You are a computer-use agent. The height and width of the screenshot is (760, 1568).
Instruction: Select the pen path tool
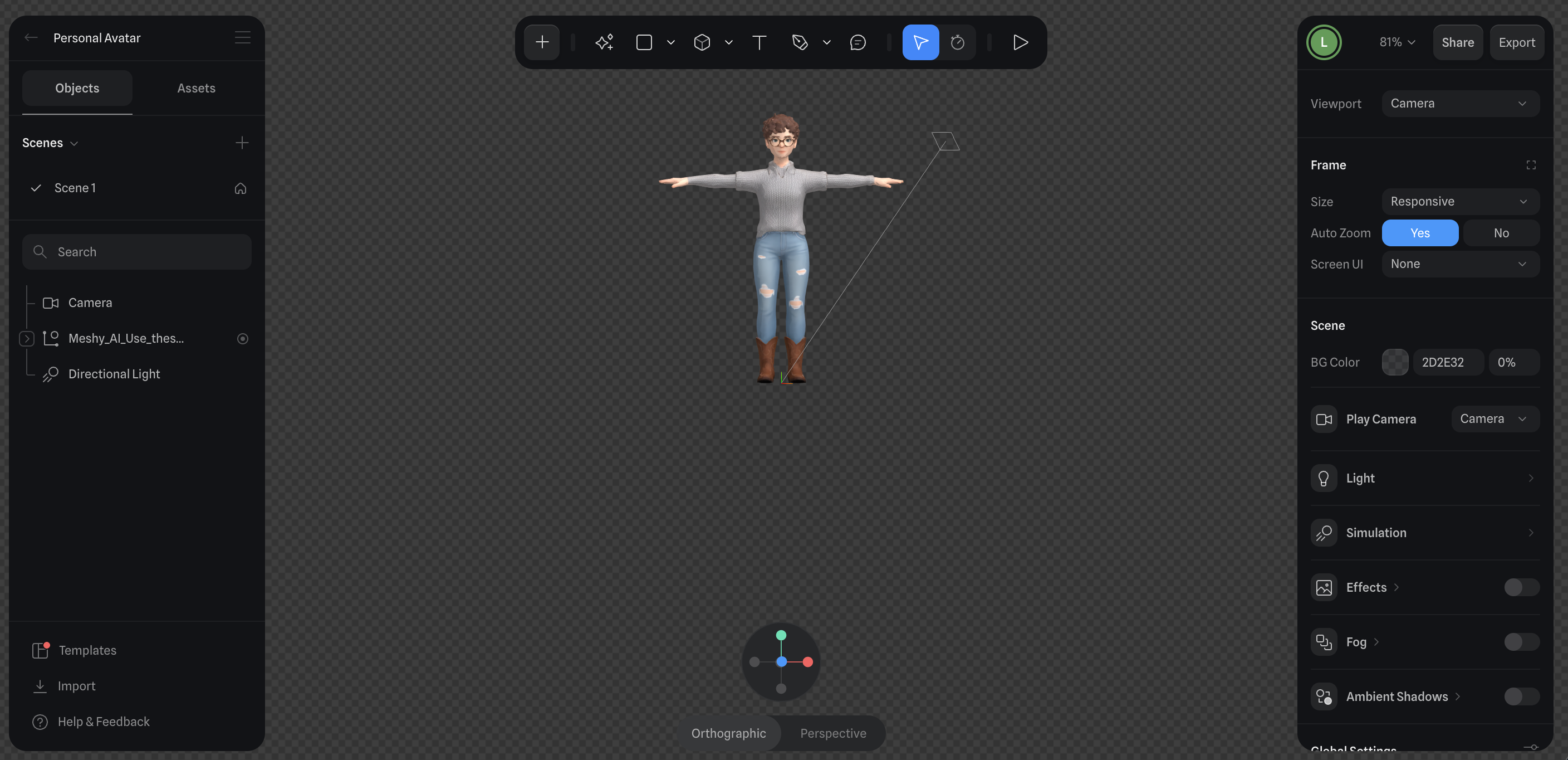[x=800, y=42]
